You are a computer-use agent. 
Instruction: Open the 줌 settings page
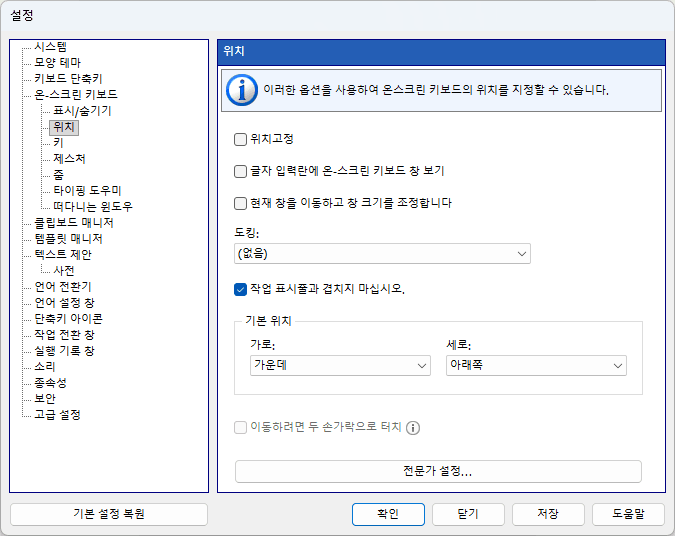pyautogui.click(x=59, y=174)
